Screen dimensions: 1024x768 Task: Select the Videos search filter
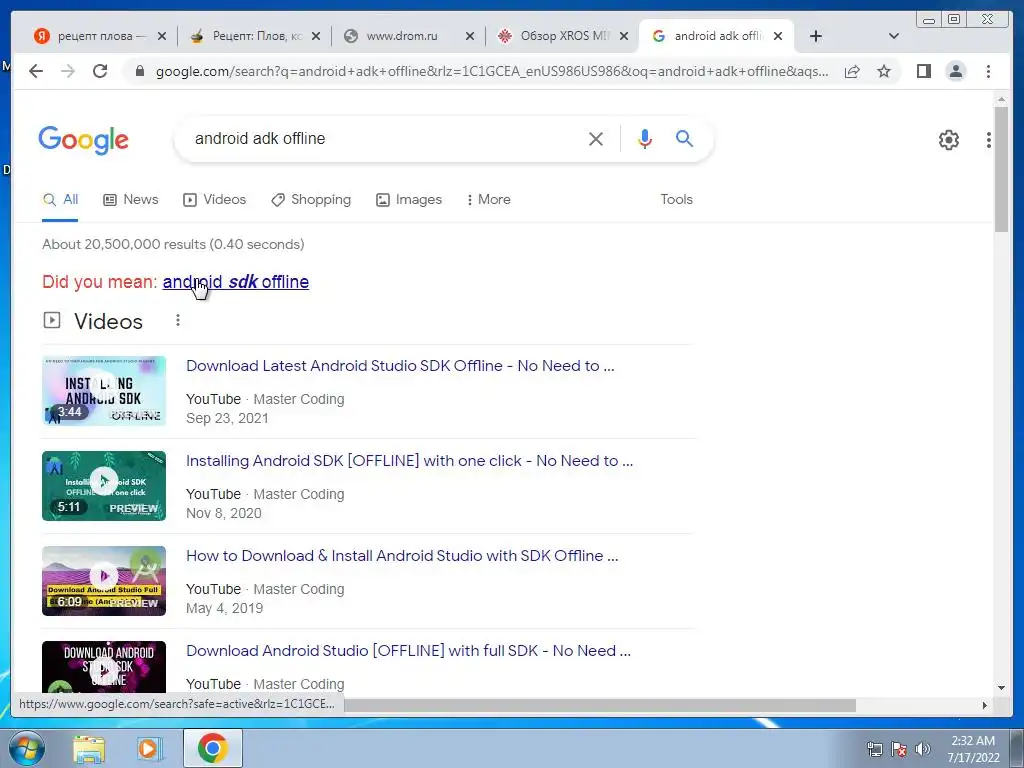(214, 200)
